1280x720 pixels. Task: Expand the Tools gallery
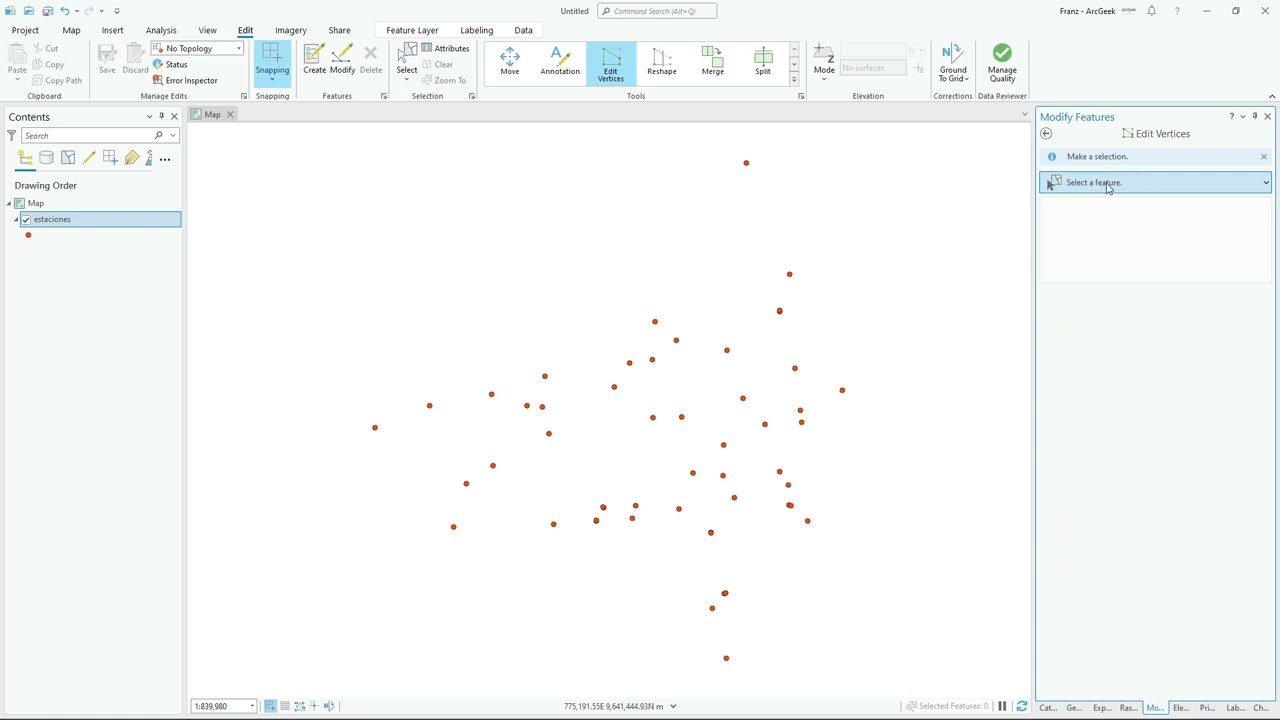pyautogui.click(x=794, y=79)
